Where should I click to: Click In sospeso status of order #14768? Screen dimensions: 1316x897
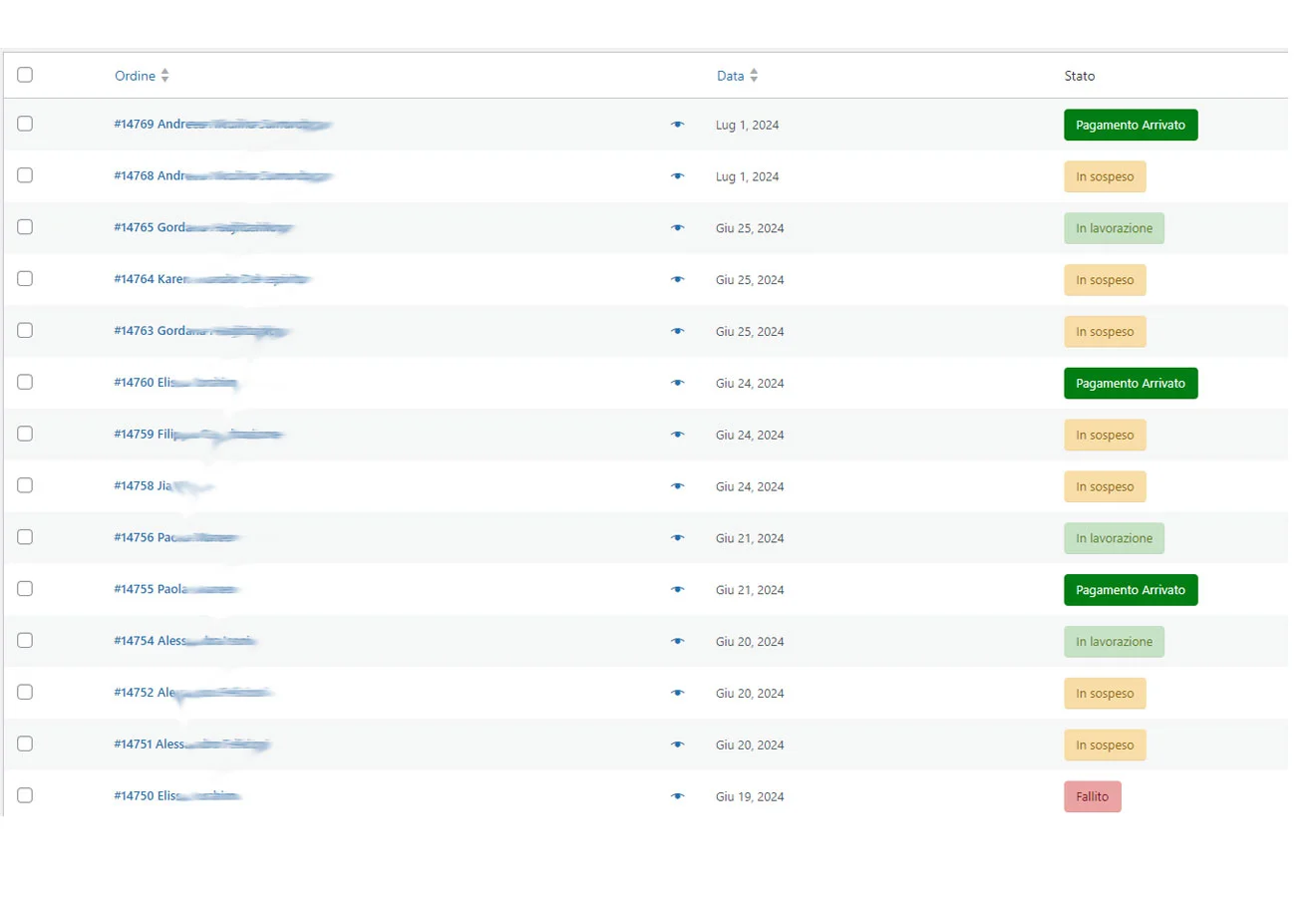[x=1105, y=176]
